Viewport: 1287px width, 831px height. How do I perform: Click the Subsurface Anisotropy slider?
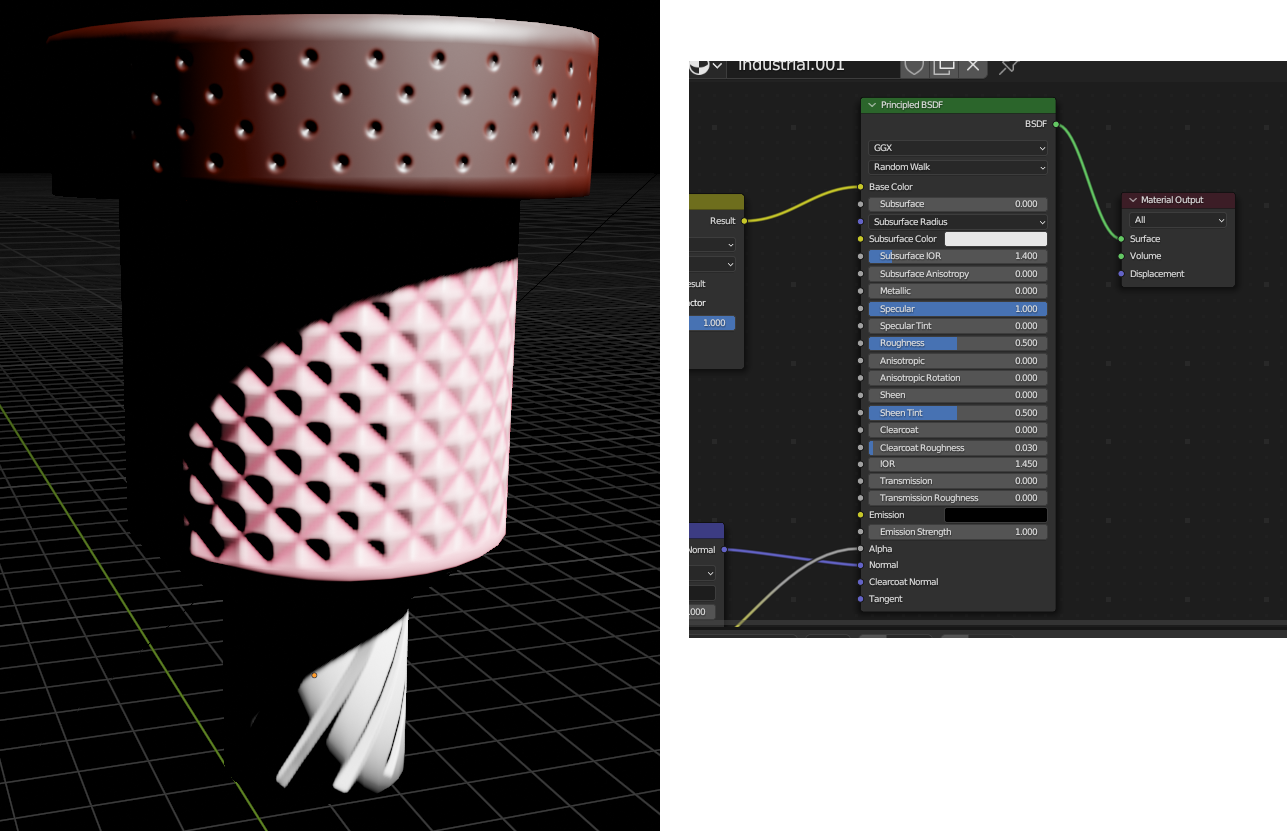click(x=958, y=274)
